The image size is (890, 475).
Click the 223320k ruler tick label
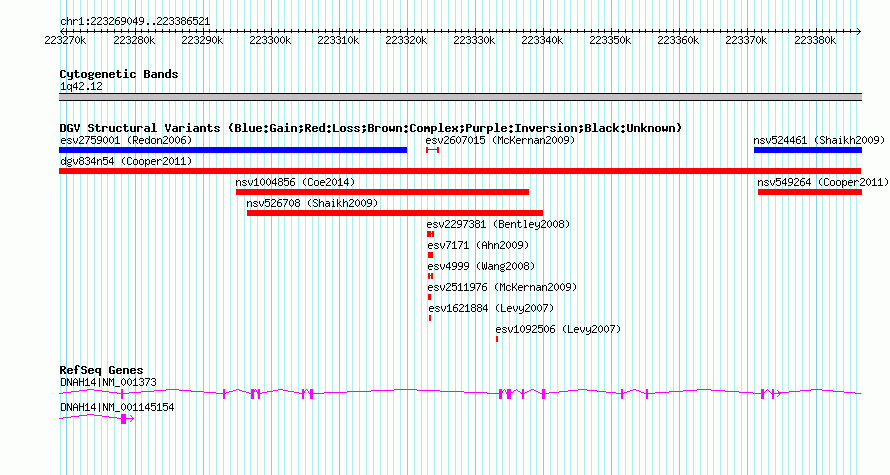click(x=406, y=40)
